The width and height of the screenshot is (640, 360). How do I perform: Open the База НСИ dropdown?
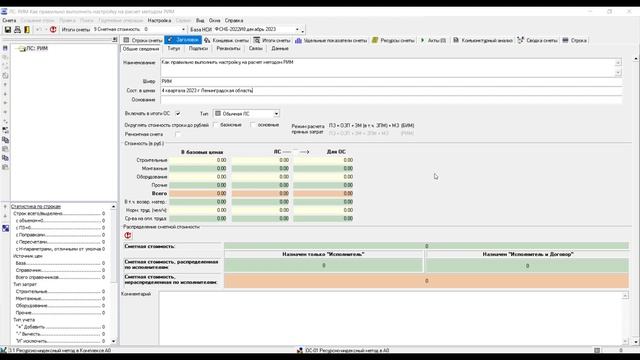point(297,29)
